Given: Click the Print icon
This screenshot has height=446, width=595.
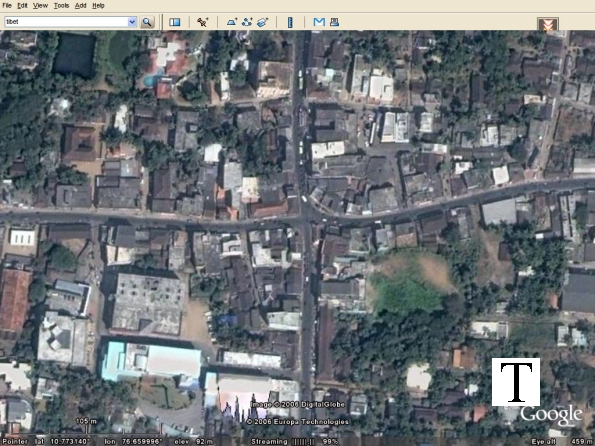Looking at the screenshot, I should (334, 22).
